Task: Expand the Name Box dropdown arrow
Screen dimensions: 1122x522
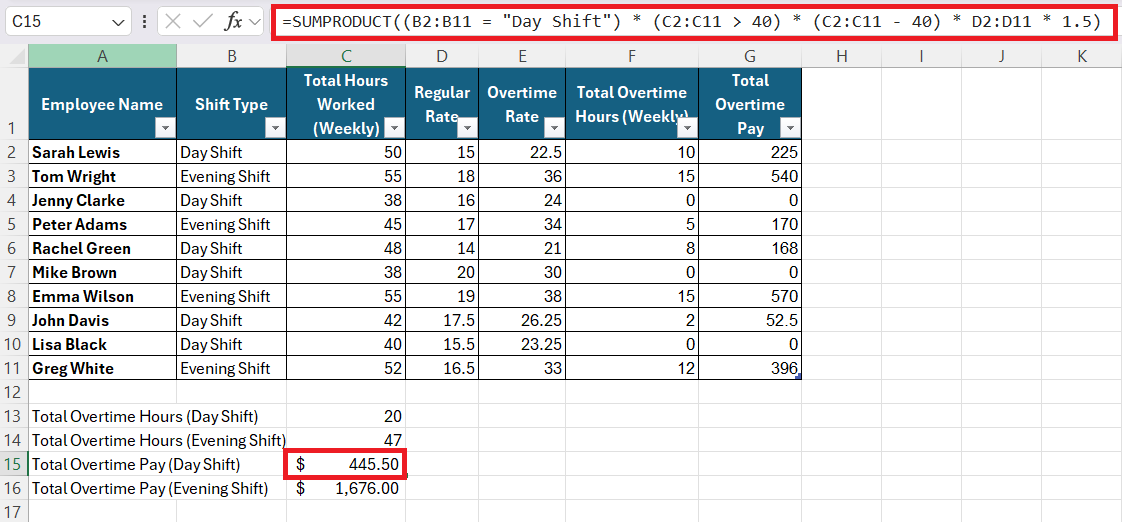Action: (118, 22)
